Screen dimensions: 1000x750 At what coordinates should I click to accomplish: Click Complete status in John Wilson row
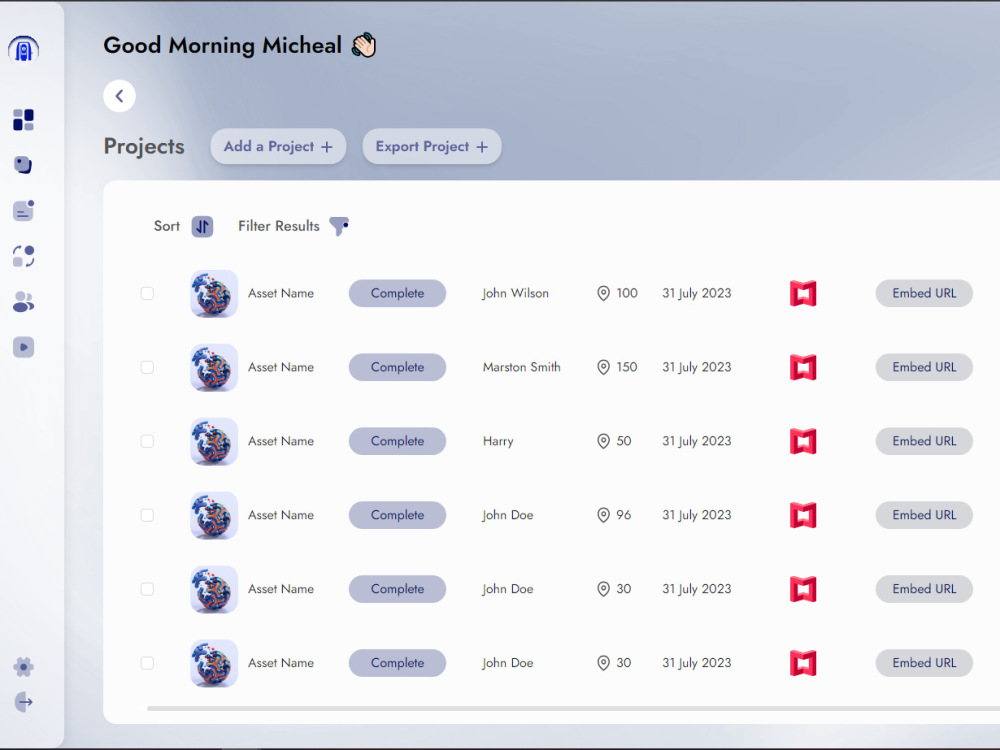tap(397, 293)
